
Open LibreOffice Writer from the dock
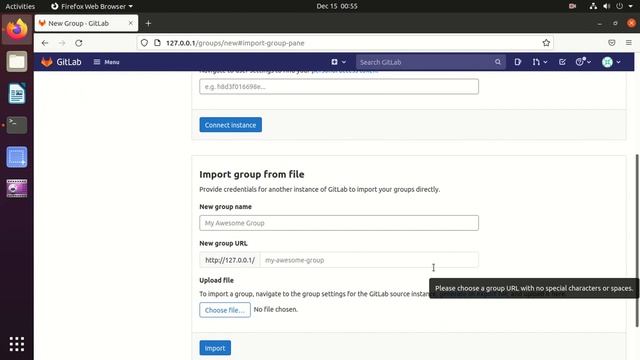point(17,93)
